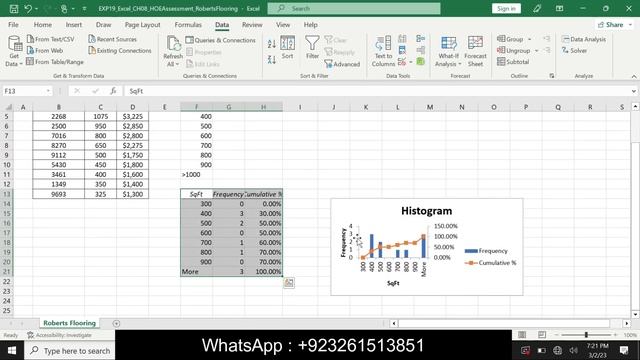Click the Quick Analysis icon below the table
This screenshot has height=360, width=640.
(289, 282)
